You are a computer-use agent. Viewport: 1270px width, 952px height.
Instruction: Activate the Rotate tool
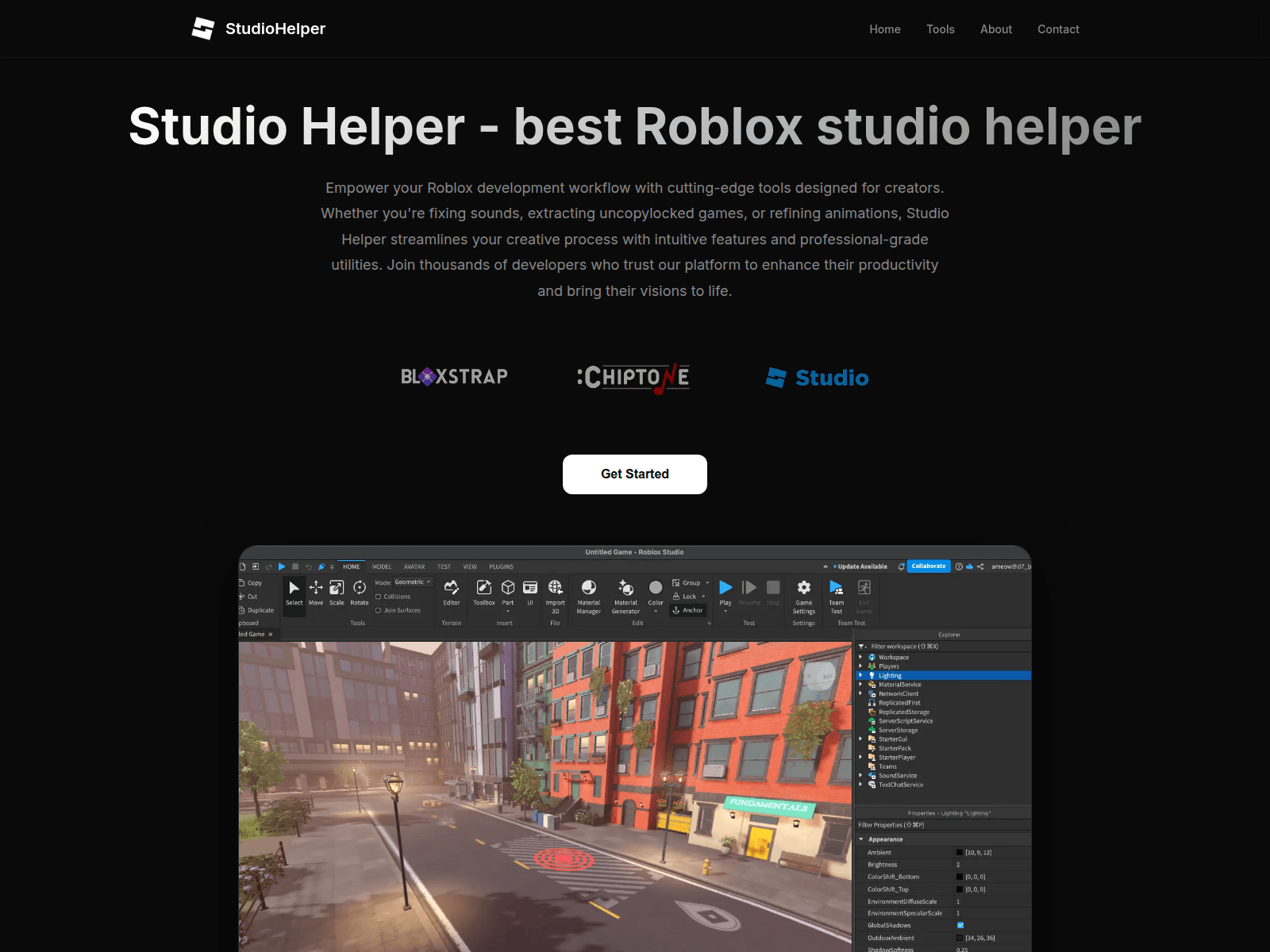[x=360, y=593]
